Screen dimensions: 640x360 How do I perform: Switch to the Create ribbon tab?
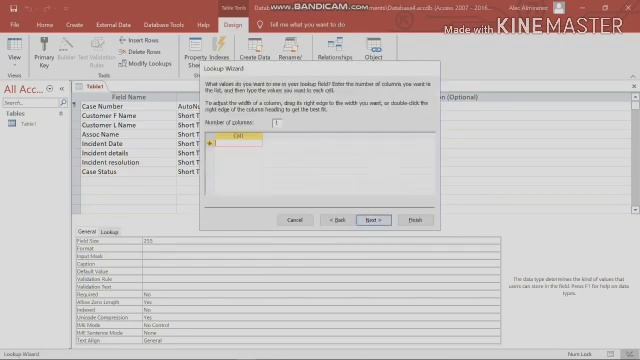coord(74,25)
